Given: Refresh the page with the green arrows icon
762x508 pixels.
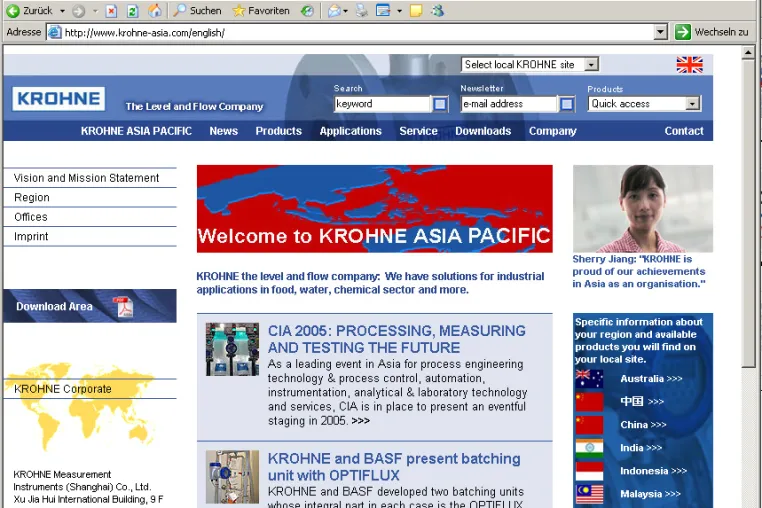Looking at the screenshot, I should pyautogui.click(x=133, y=11).
